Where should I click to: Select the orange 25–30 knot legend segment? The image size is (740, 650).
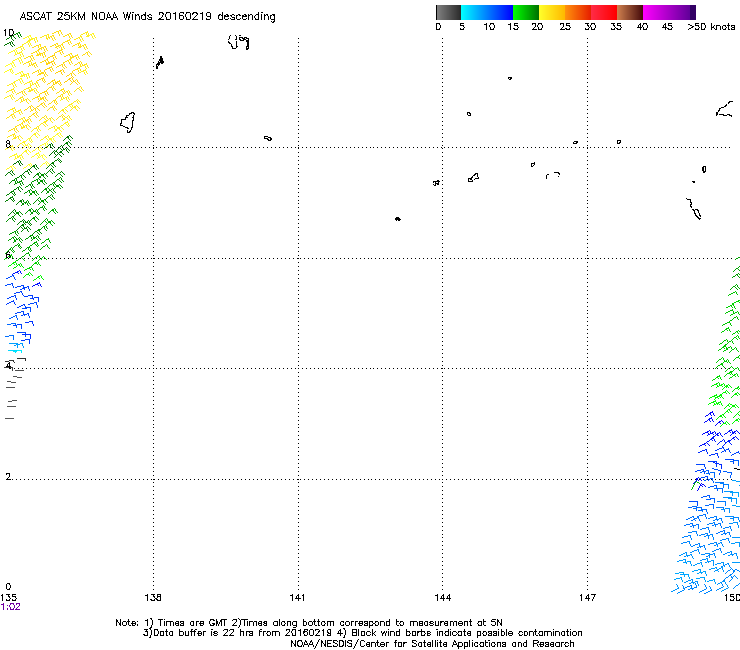[578, 12]
